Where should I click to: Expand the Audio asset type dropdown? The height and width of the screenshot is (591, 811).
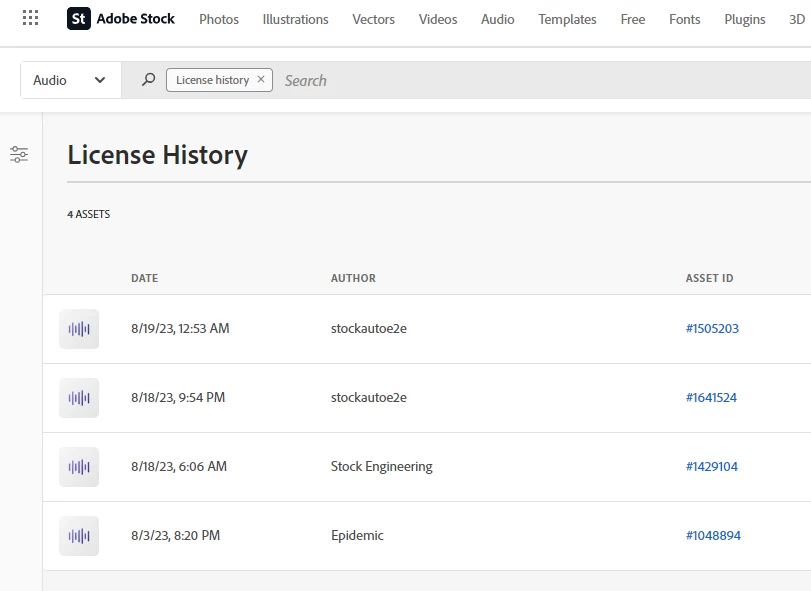pyautogui.click(x=71, y=80)
